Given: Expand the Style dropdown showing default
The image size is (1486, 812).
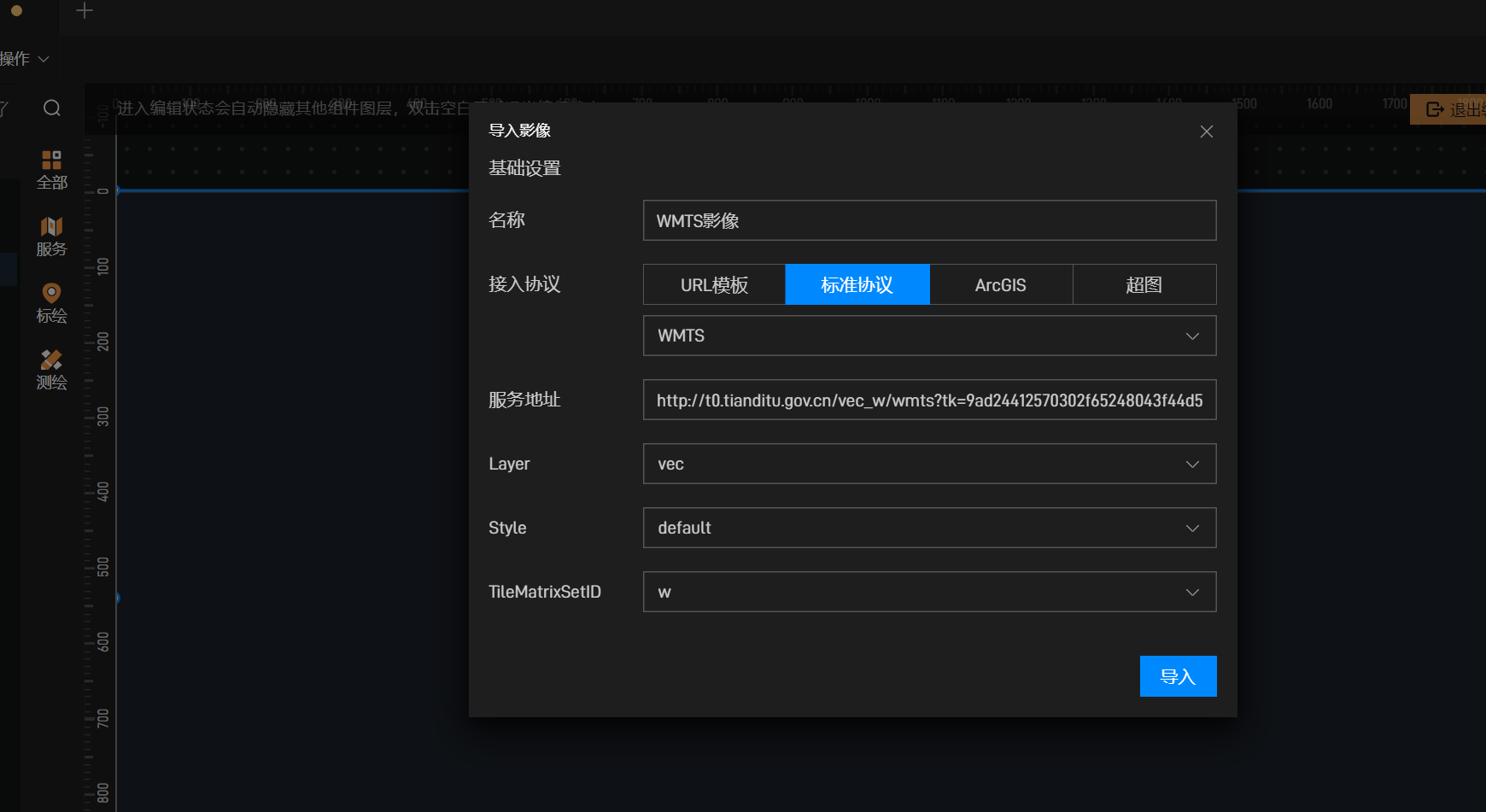Looking at the screenshot, I should pyautogui.click(x=929, y=528).
